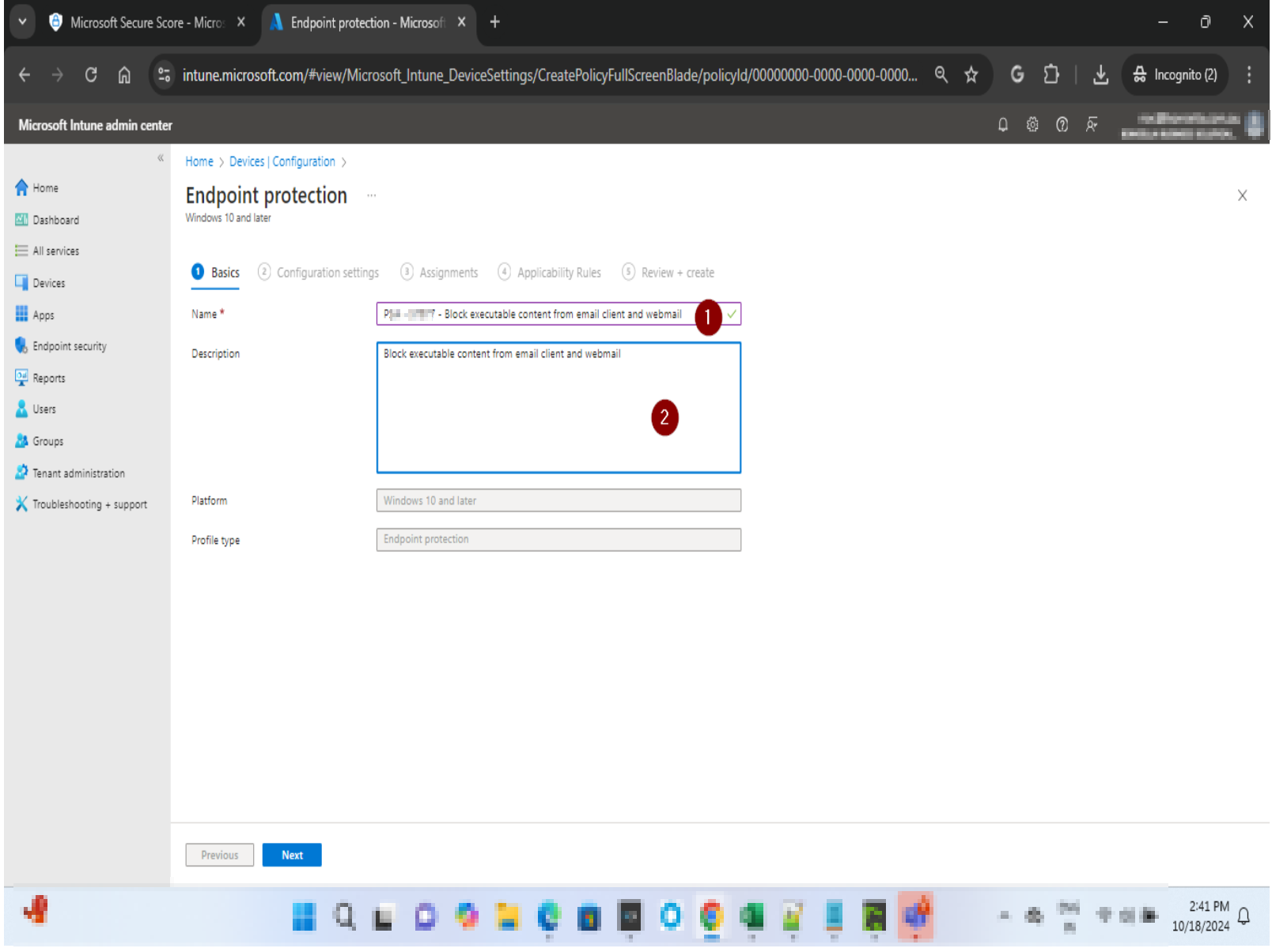Select the Assignments step tab

point(440,273)
